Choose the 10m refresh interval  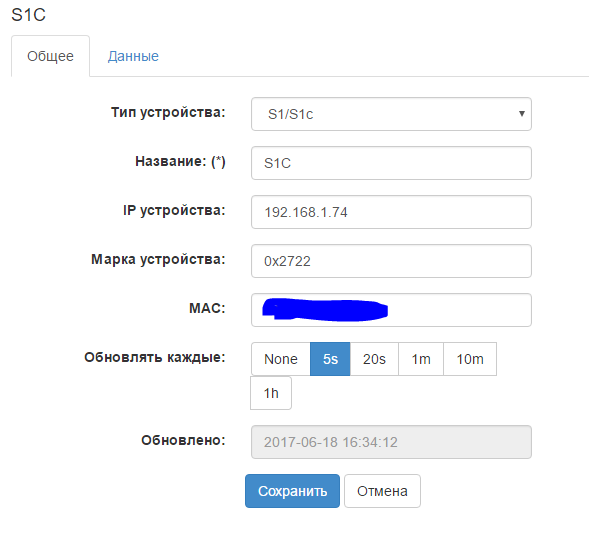470,359
